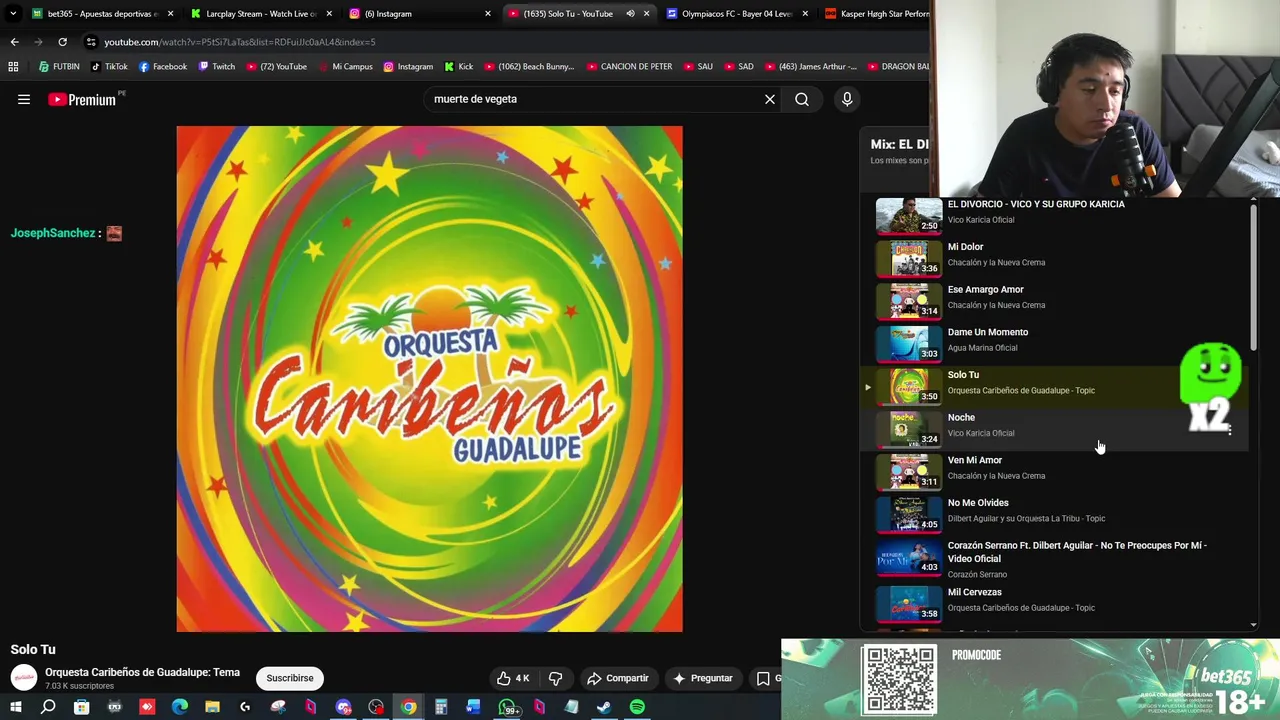The height and width of the screenshot is (720, 1280).
Task: Open site information icon in address bar
Action: (91, 42)
